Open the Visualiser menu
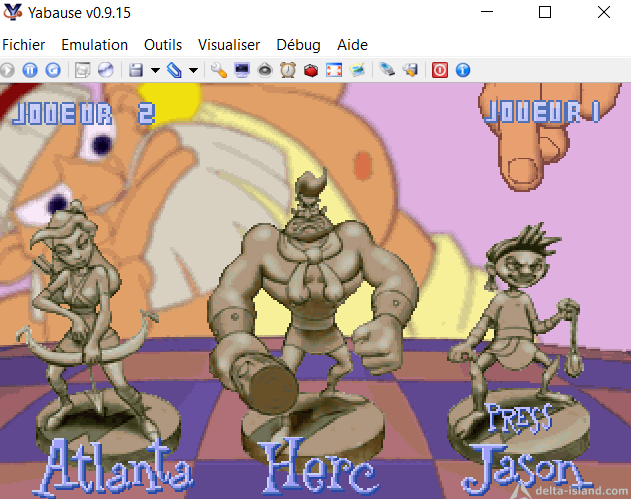The height and width of the screenshot is (499, 631). pyautogui.click(x=229, y=45)
